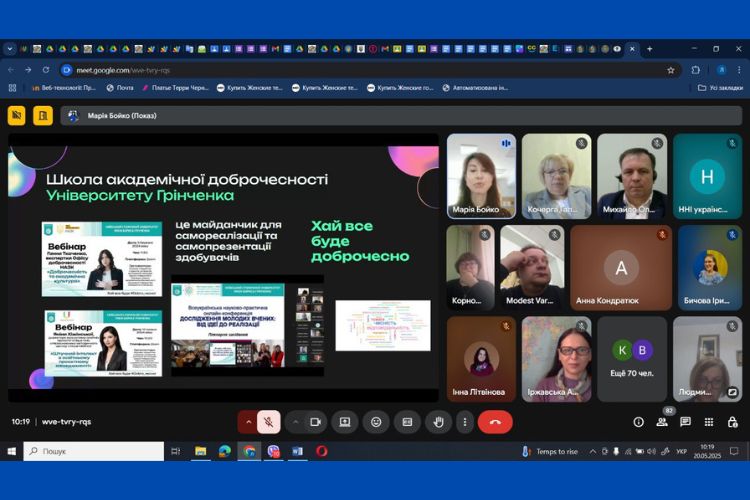Go forward in browser
Screen dimensions: 750x500
[28, 70]
